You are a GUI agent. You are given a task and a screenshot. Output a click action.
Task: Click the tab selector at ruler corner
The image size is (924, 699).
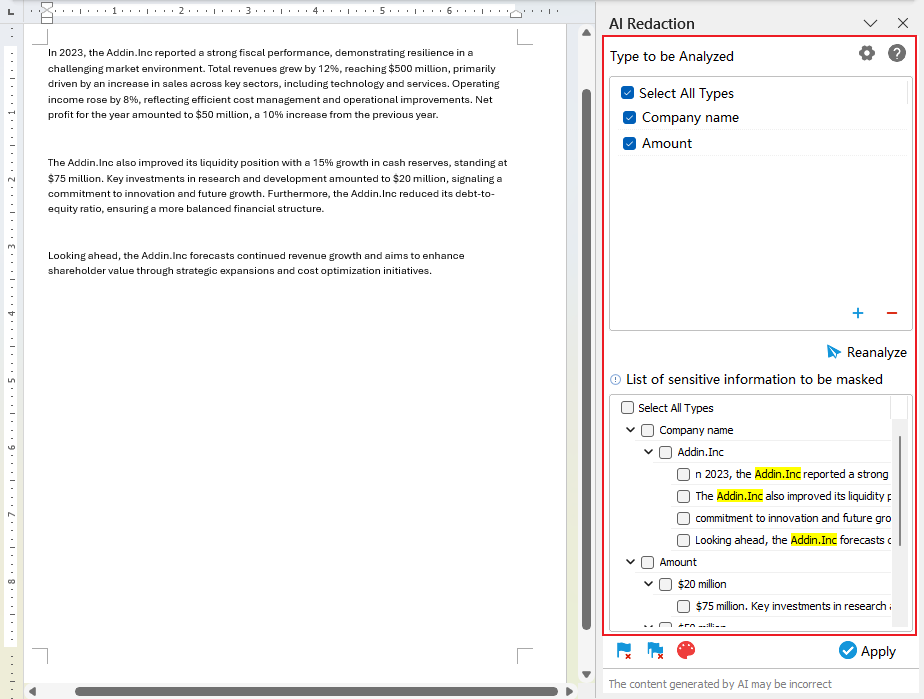coord(10,11)
